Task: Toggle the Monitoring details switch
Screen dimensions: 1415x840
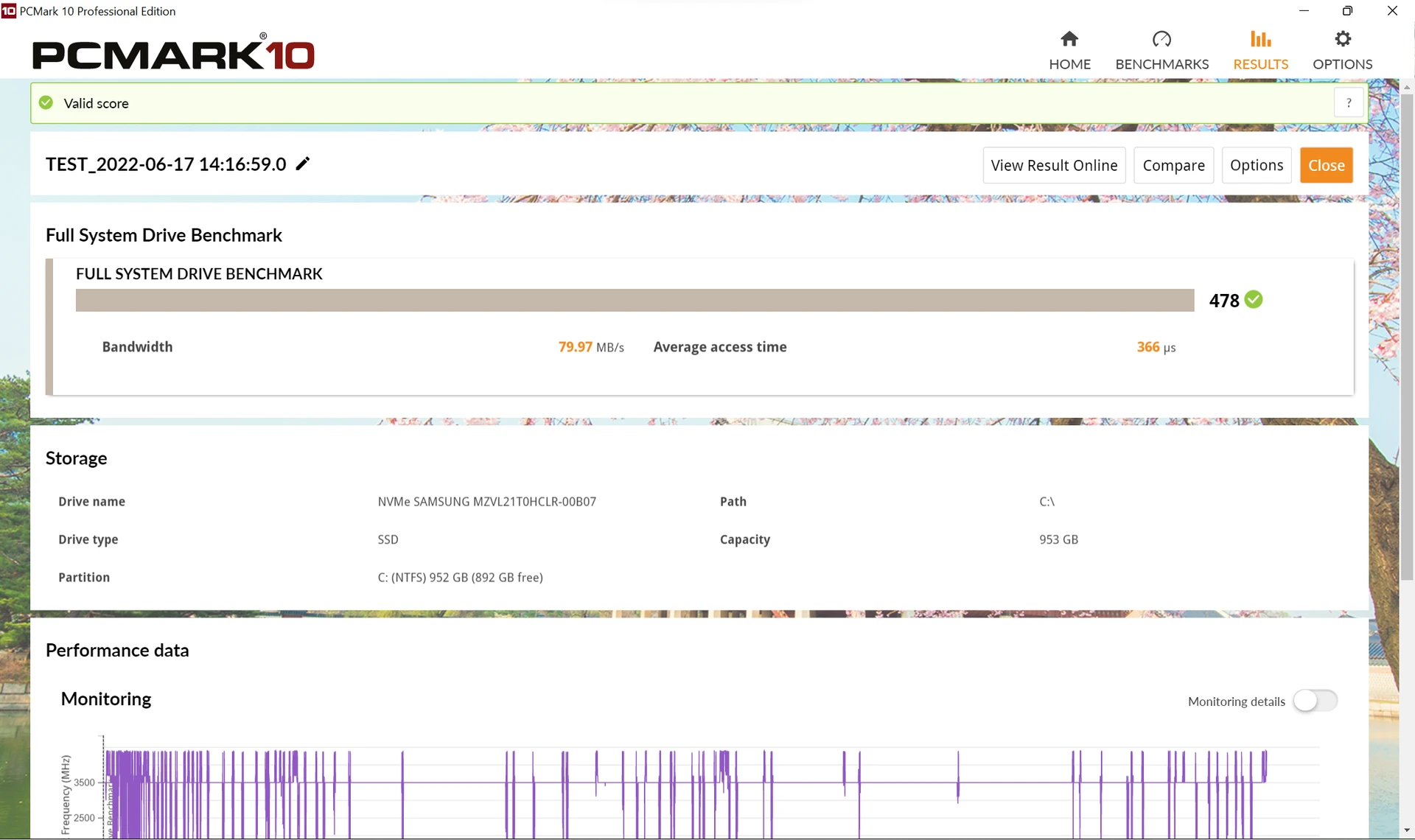Action: (x=1316, y=701)
